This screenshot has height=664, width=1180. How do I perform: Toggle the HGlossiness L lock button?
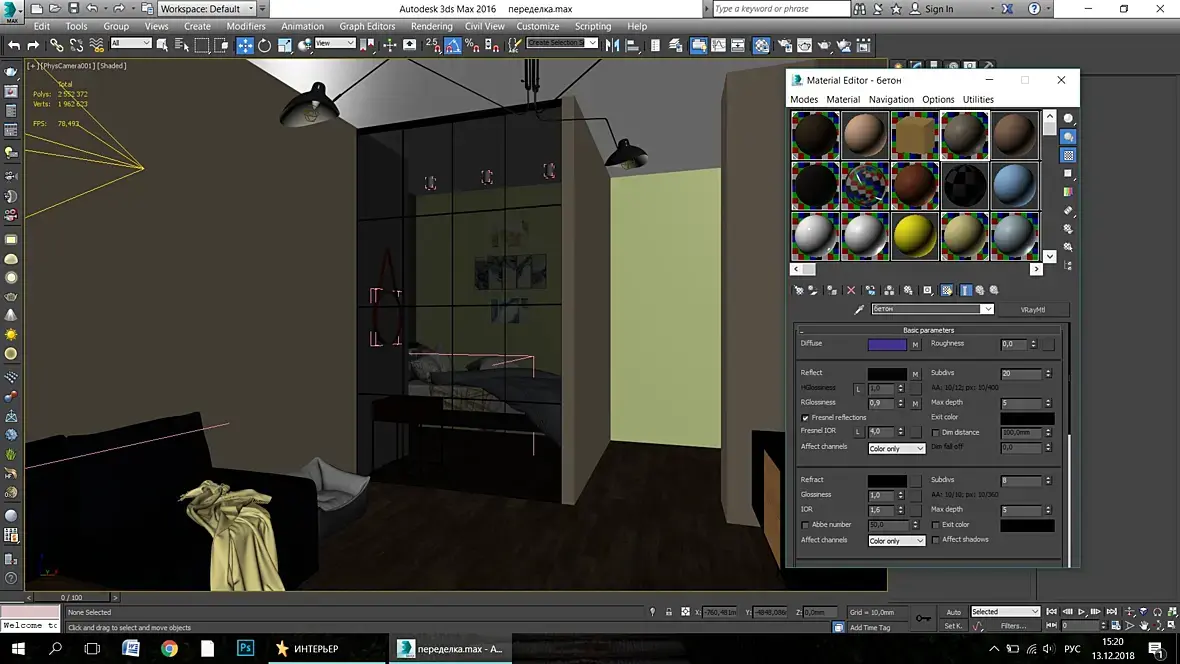coord(858,388)
